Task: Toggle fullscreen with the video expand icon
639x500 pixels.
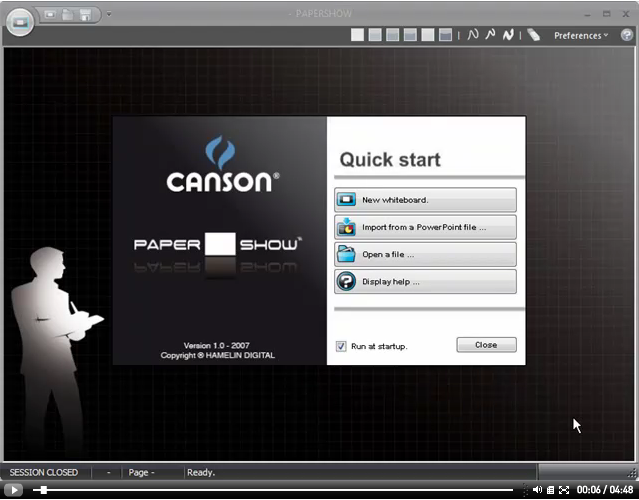Action: pyautogui.click(x=564, y=490)
